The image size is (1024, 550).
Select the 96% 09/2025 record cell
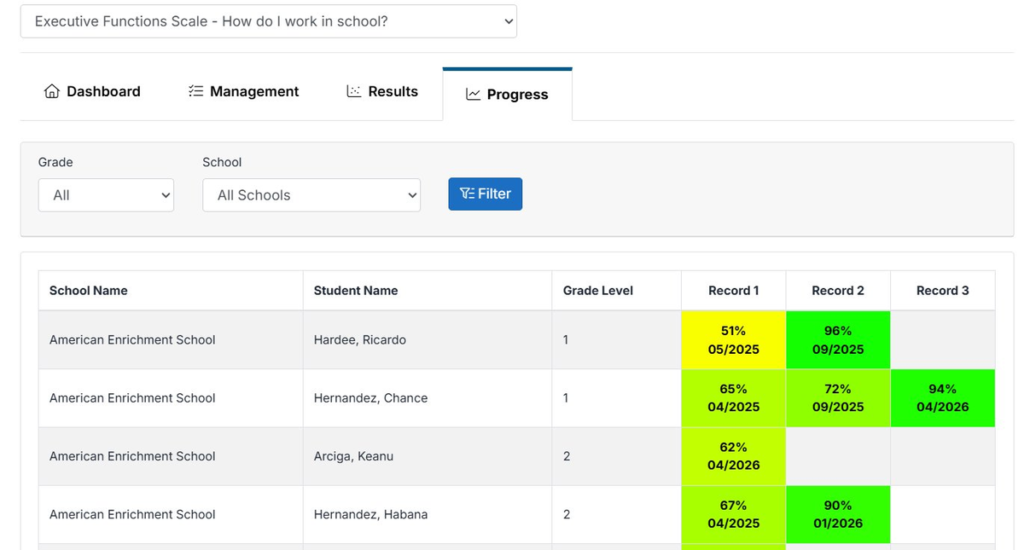pos(838,340)
